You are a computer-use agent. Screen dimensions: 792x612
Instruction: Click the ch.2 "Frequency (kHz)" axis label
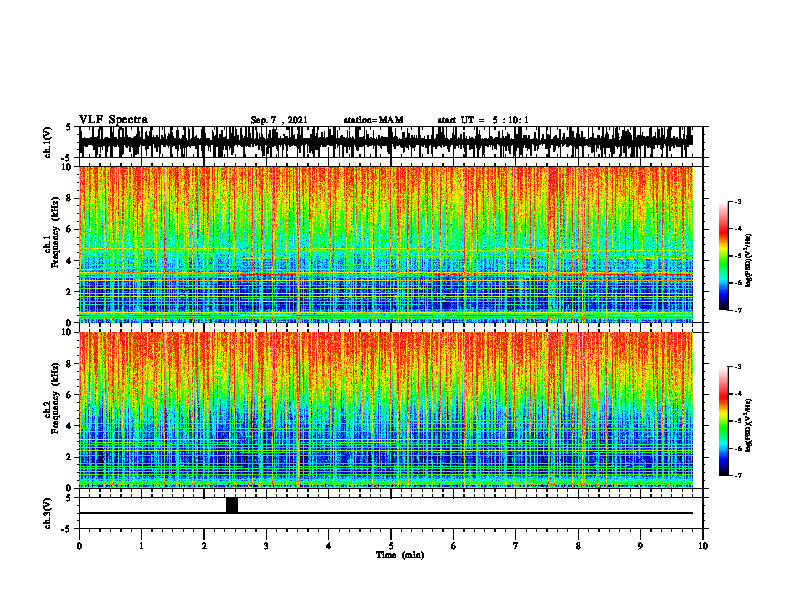click(x=56, y=398)
